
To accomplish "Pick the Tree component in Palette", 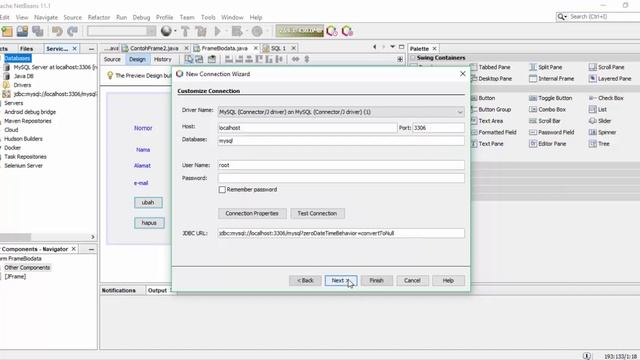I will 599,144.
